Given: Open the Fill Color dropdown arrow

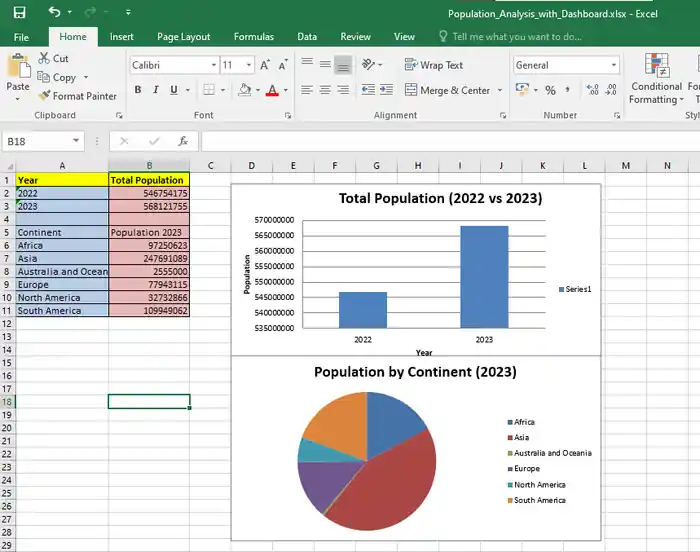Looking at the screenshot, I should click(258, 90).
